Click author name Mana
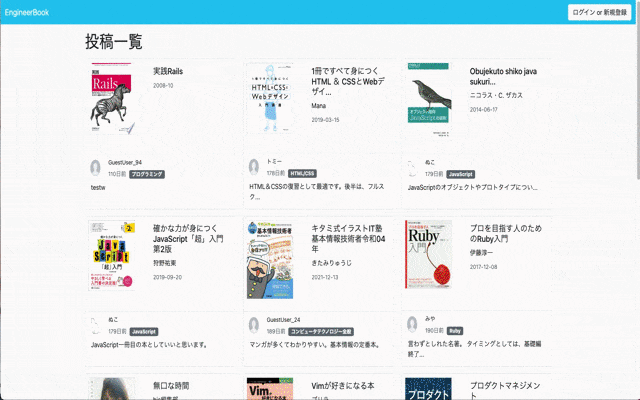The image size is (640, 400). click(318, 106)
